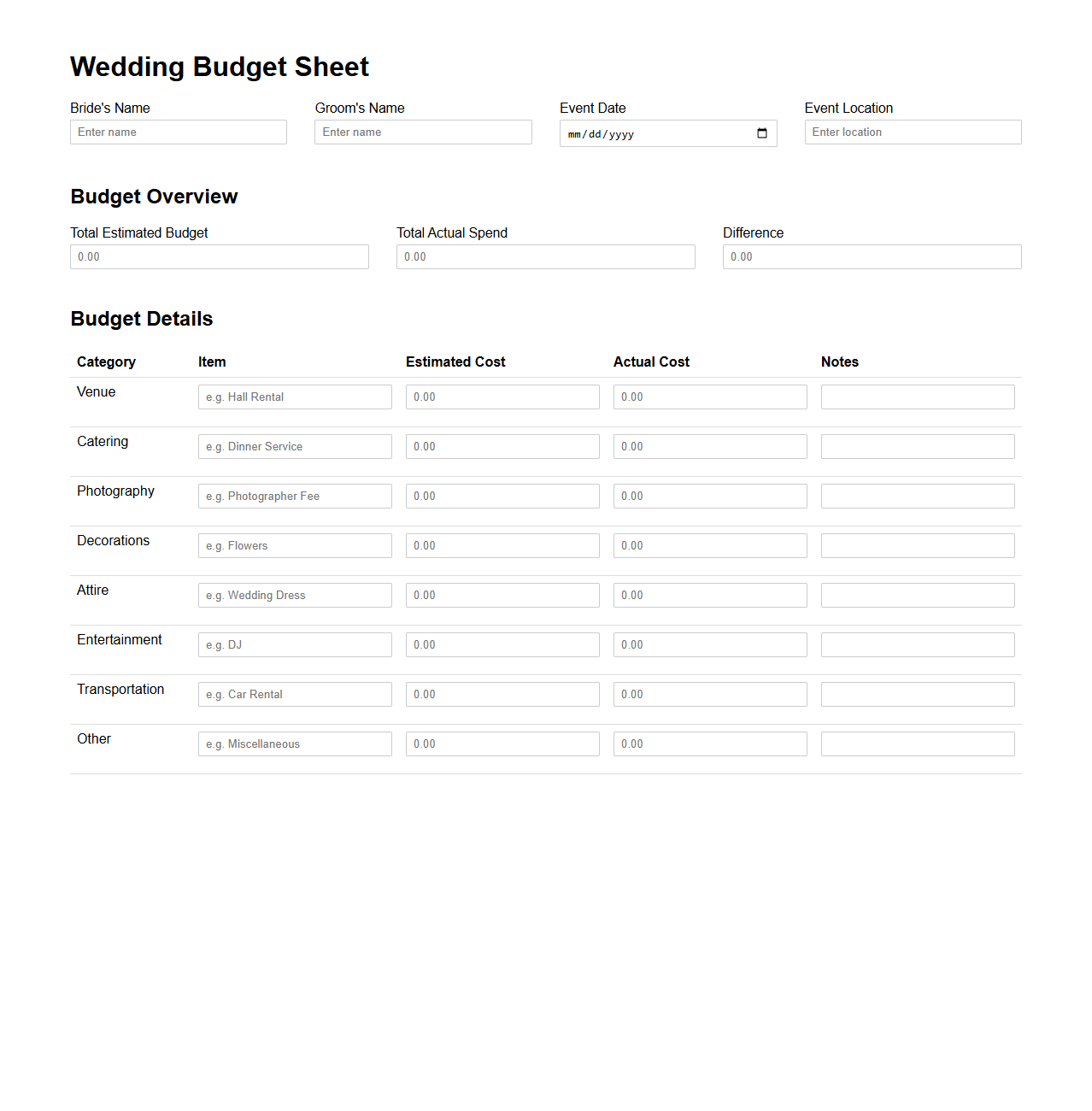This screenshot has height=1111, width=1092.
Task: Click the Venue item field showing Hall Rental
Action: point(294,397)
